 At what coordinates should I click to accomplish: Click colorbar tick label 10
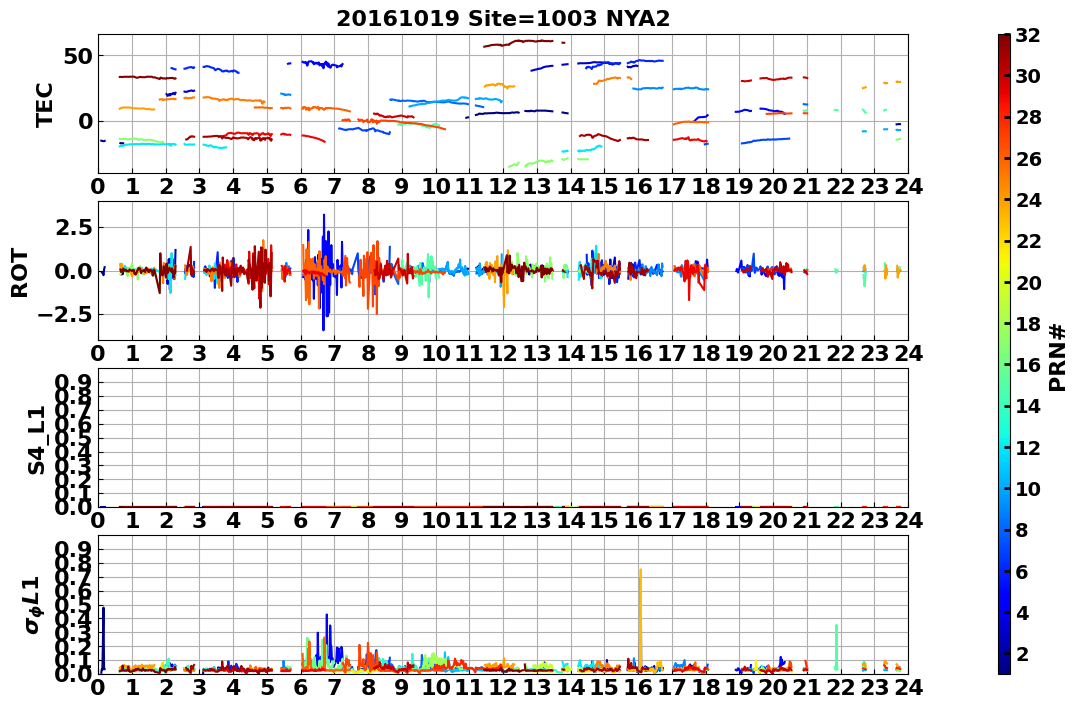pos(1028,488)
